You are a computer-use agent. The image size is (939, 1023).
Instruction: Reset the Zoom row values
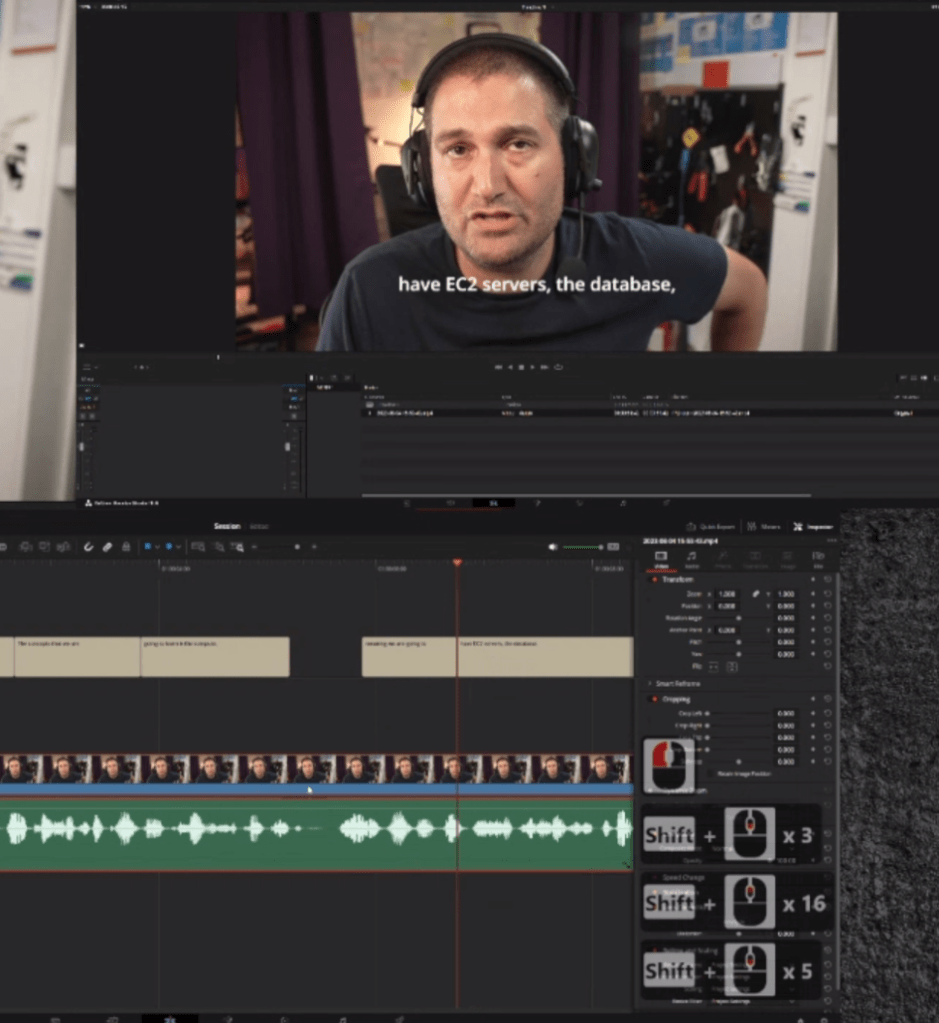pyautogui.click(x=827, y=594)
